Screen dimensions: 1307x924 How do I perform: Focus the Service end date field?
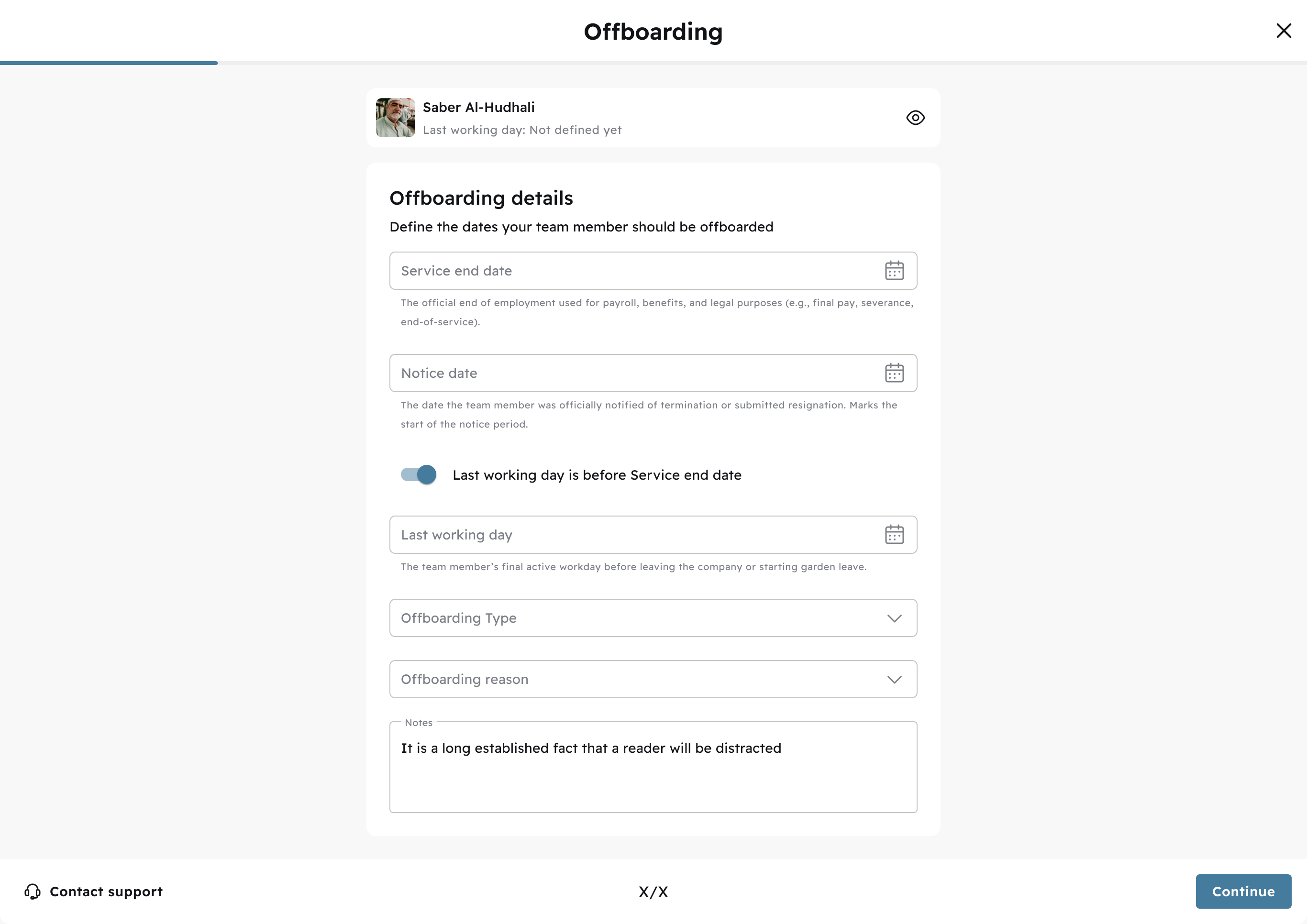[653, 271]
